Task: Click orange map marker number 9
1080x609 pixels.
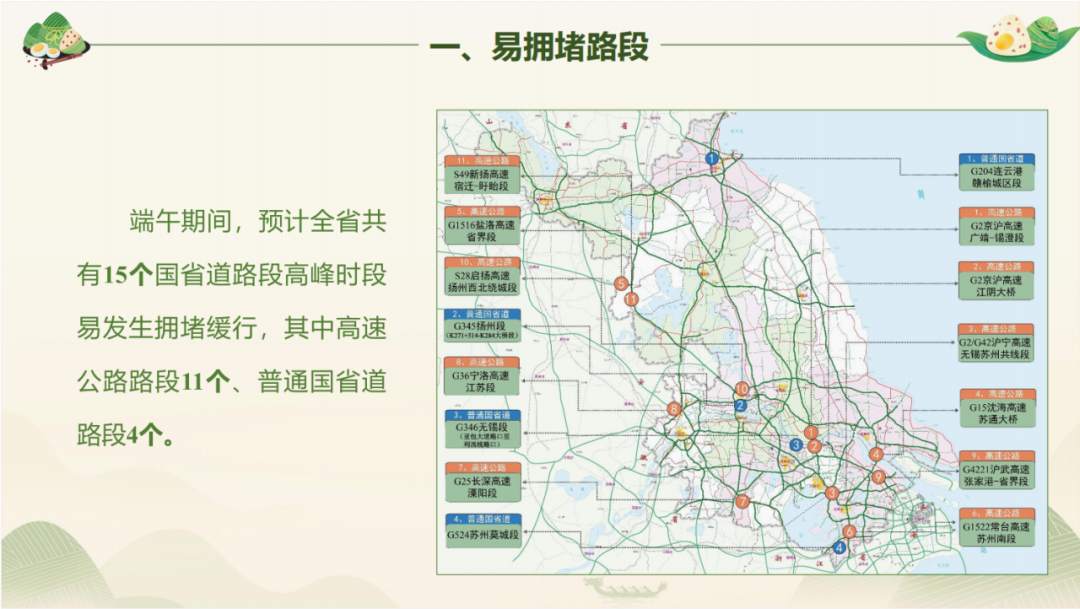Action: (879, 477)
